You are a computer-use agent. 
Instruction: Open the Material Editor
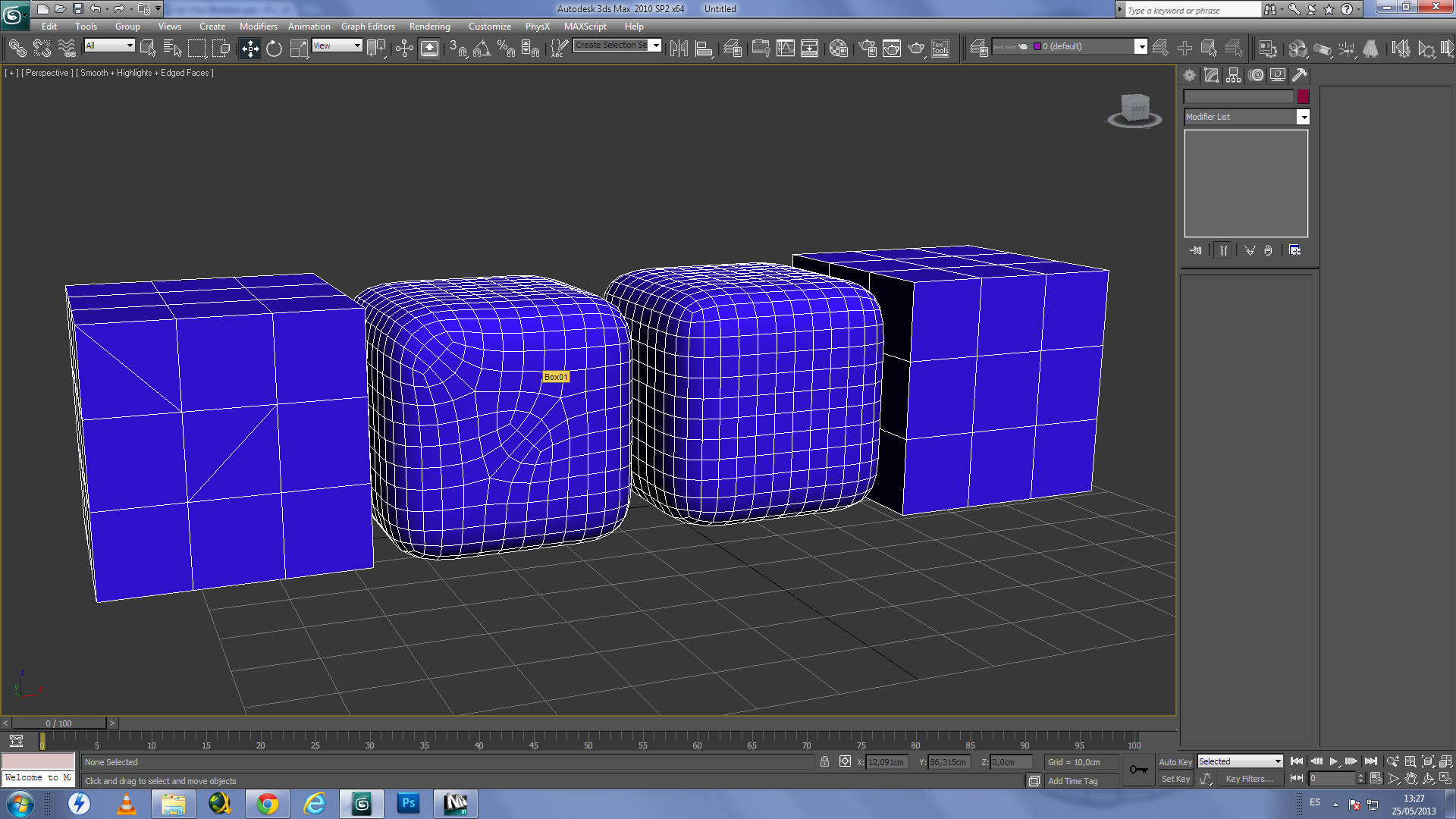click(x=838, y=49)
